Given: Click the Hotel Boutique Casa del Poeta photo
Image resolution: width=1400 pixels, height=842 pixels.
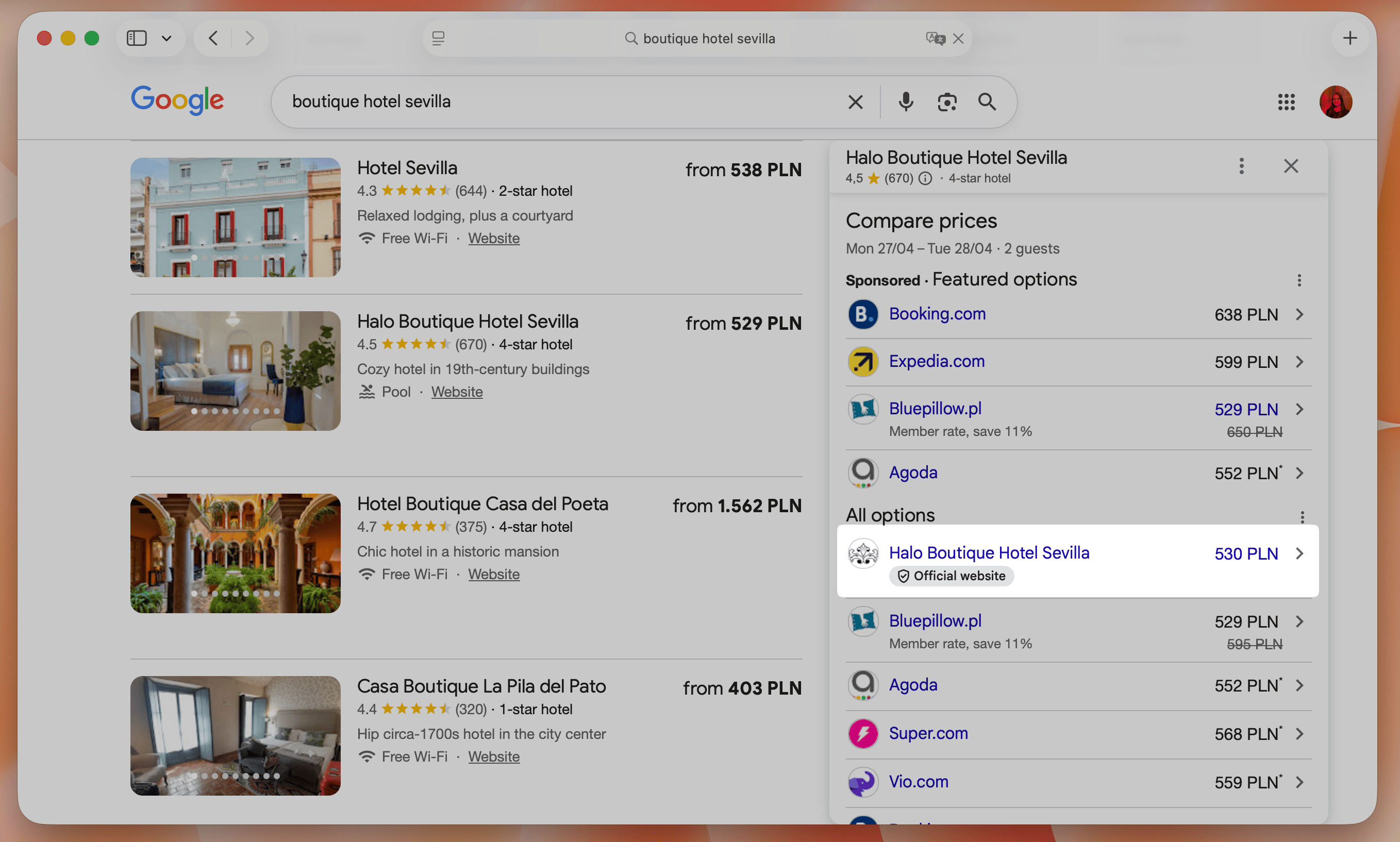Looking at the screenshot, I should click(x=235, y=553).
